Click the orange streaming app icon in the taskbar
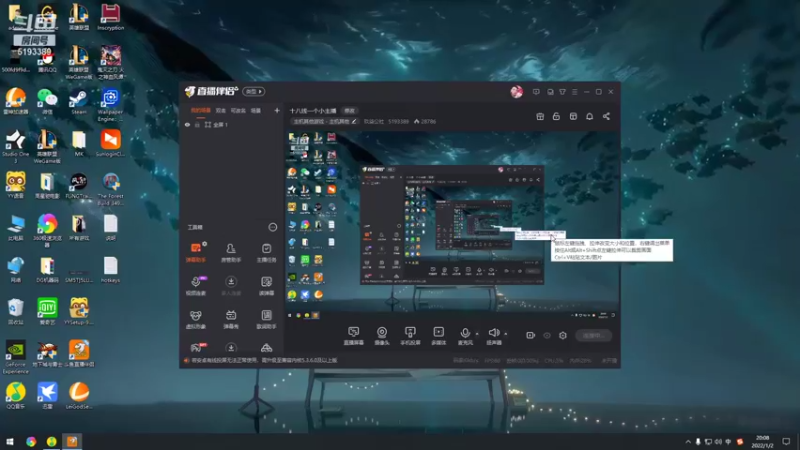800x450 pixels. click(72, 441)
